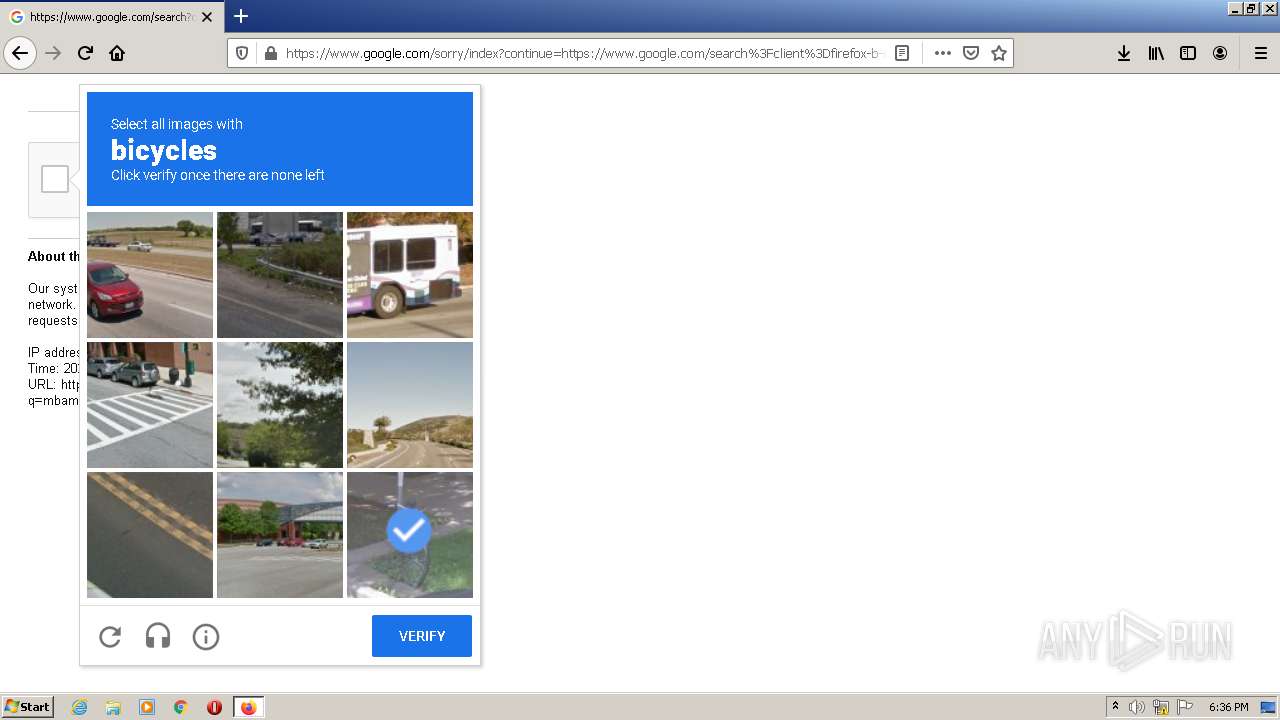Open the Firefox home page
The width and height of the screenshot is (1280, 720).
coord(117,53)
